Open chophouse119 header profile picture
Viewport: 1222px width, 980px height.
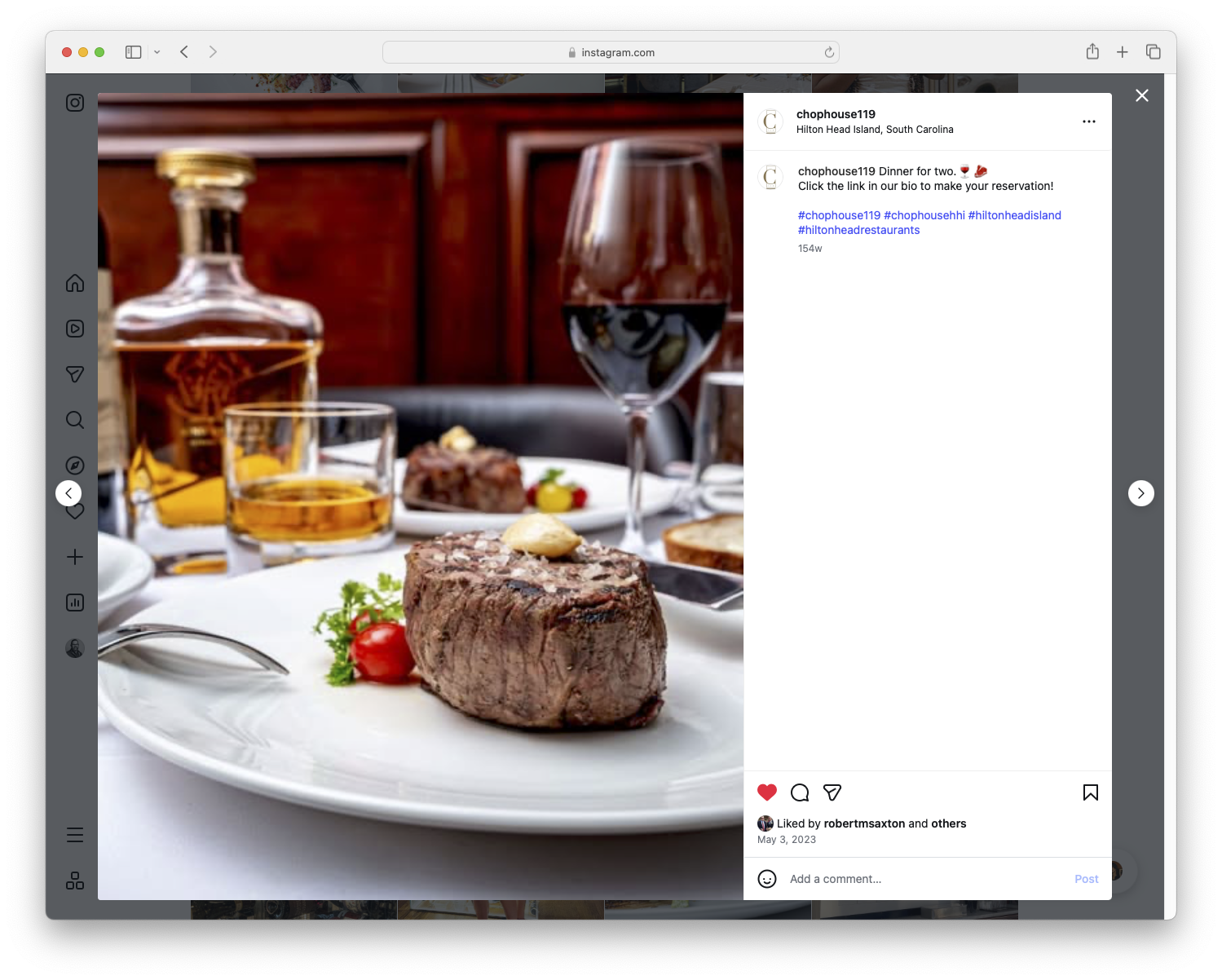[770, 121]
